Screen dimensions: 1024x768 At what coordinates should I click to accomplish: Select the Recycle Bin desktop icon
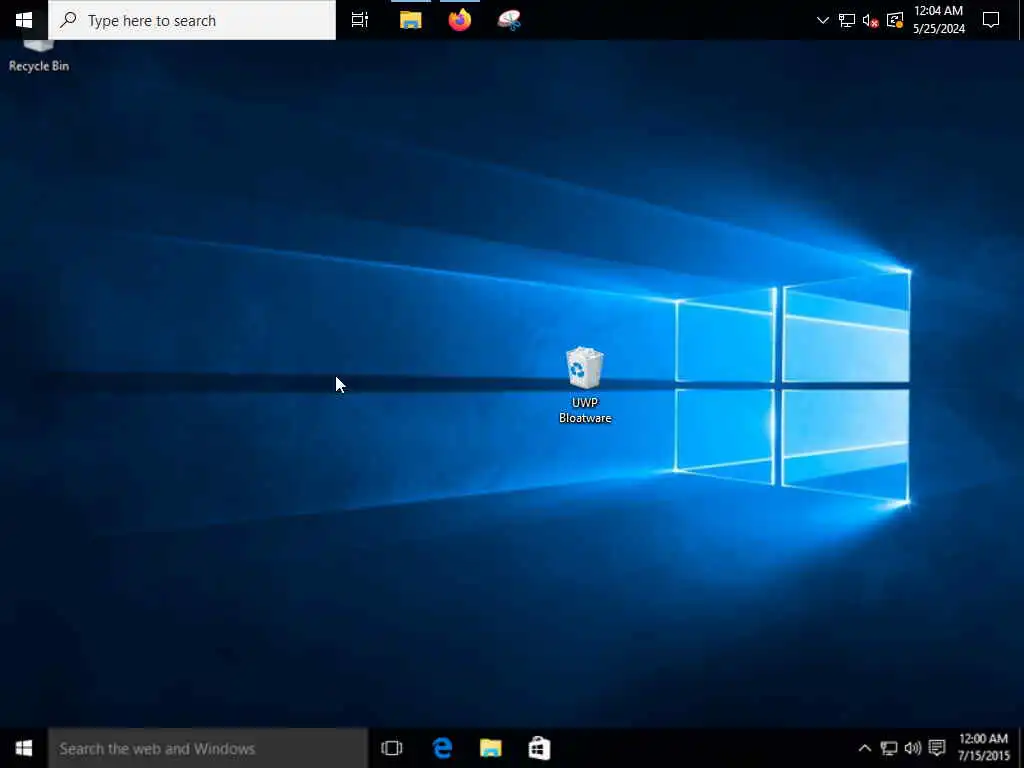(39, 56)
